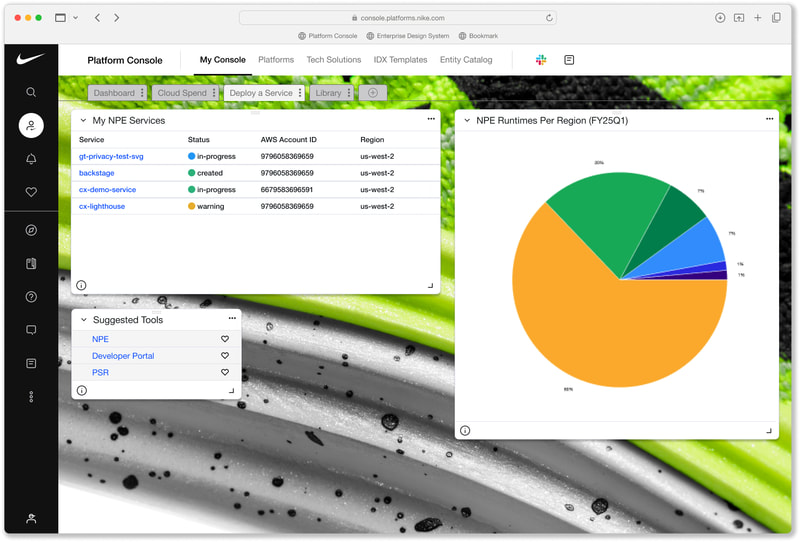Open the Developer Portal link
Screen dimensions: 800x542
123,356
